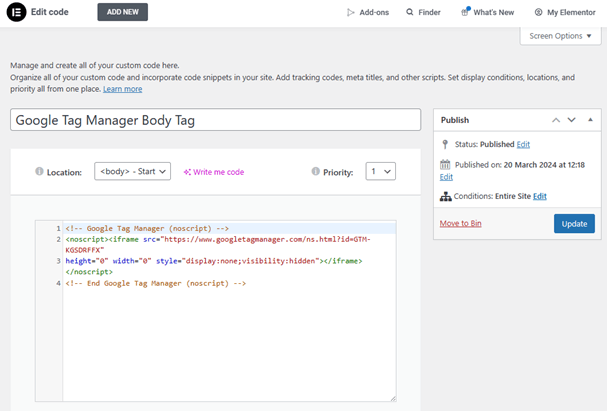607x411 pixels.
Task: Open What's New notifications
Action: [x=487, y=12]
